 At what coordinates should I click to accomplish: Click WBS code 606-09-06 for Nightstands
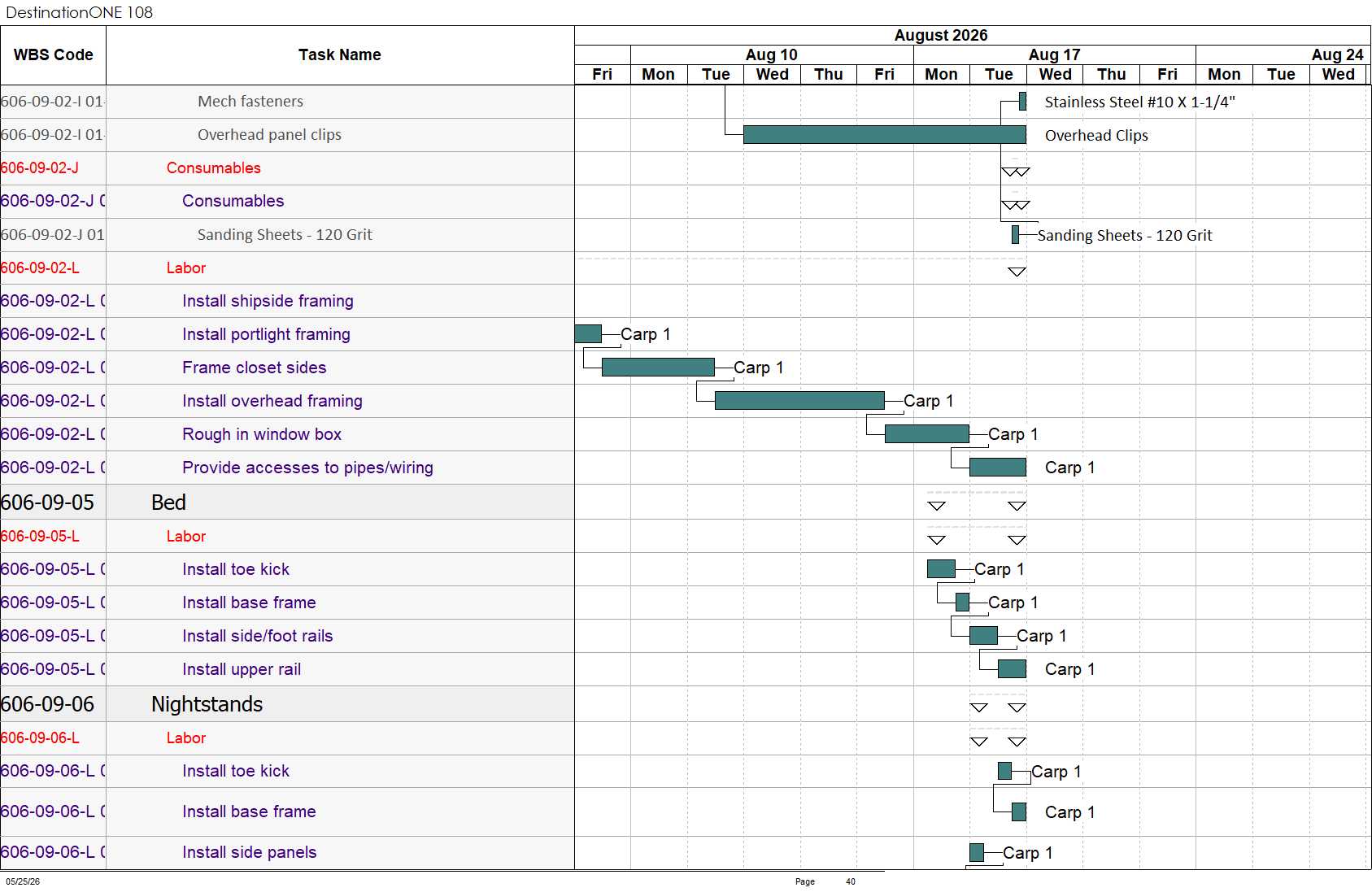[48, 704]
